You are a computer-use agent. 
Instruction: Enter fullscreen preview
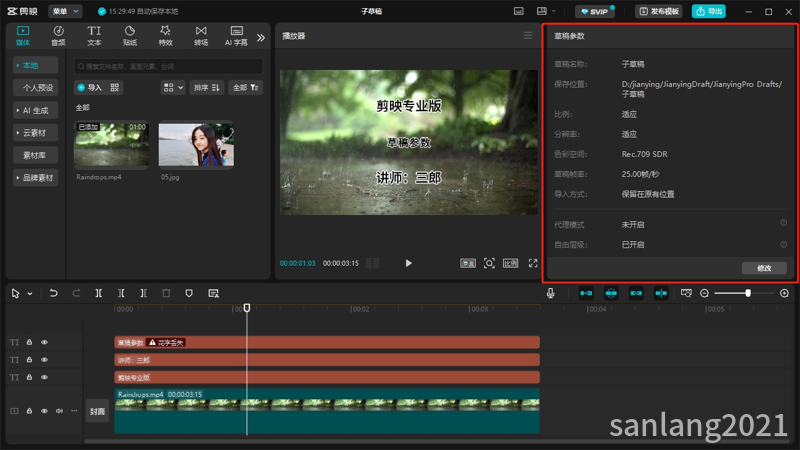[x=533, y=263]
